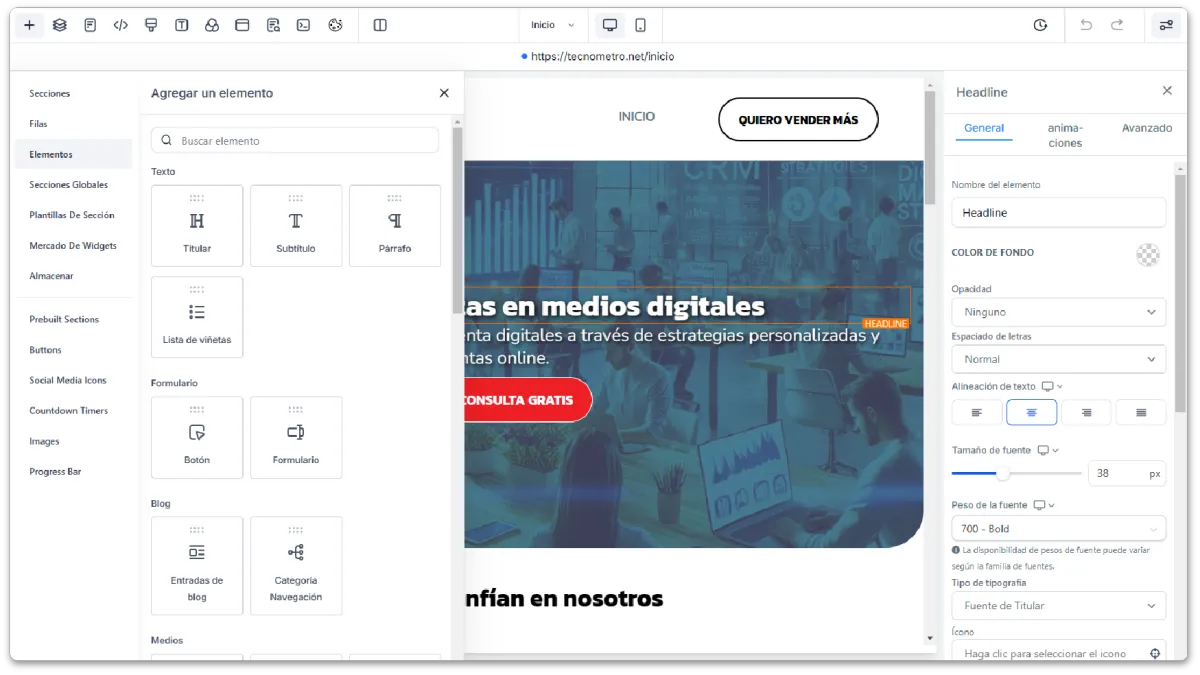Open the custom code brackets icon

point(121,25)
